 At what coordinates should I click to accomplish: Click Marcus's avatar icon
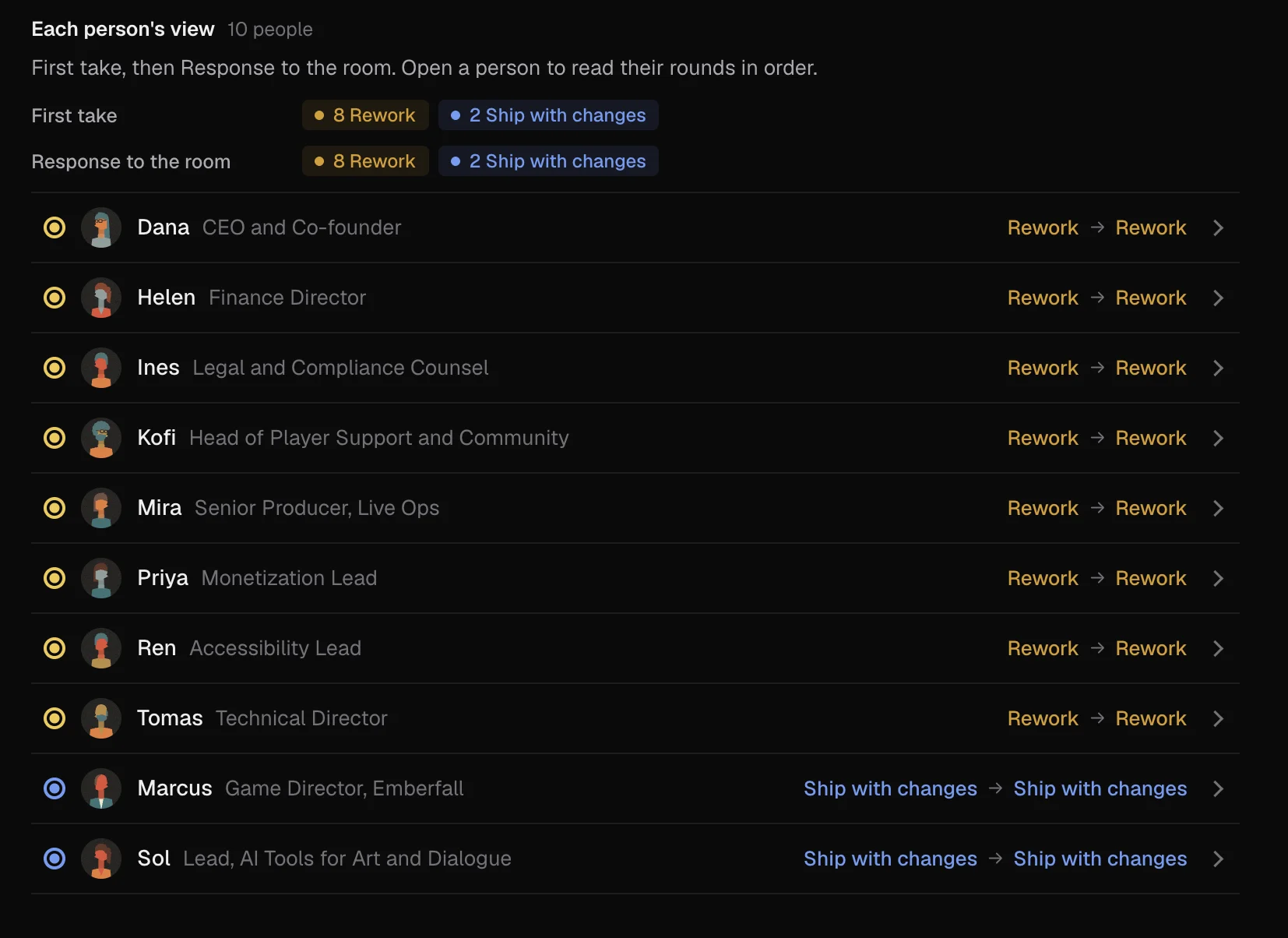(101, 788)
